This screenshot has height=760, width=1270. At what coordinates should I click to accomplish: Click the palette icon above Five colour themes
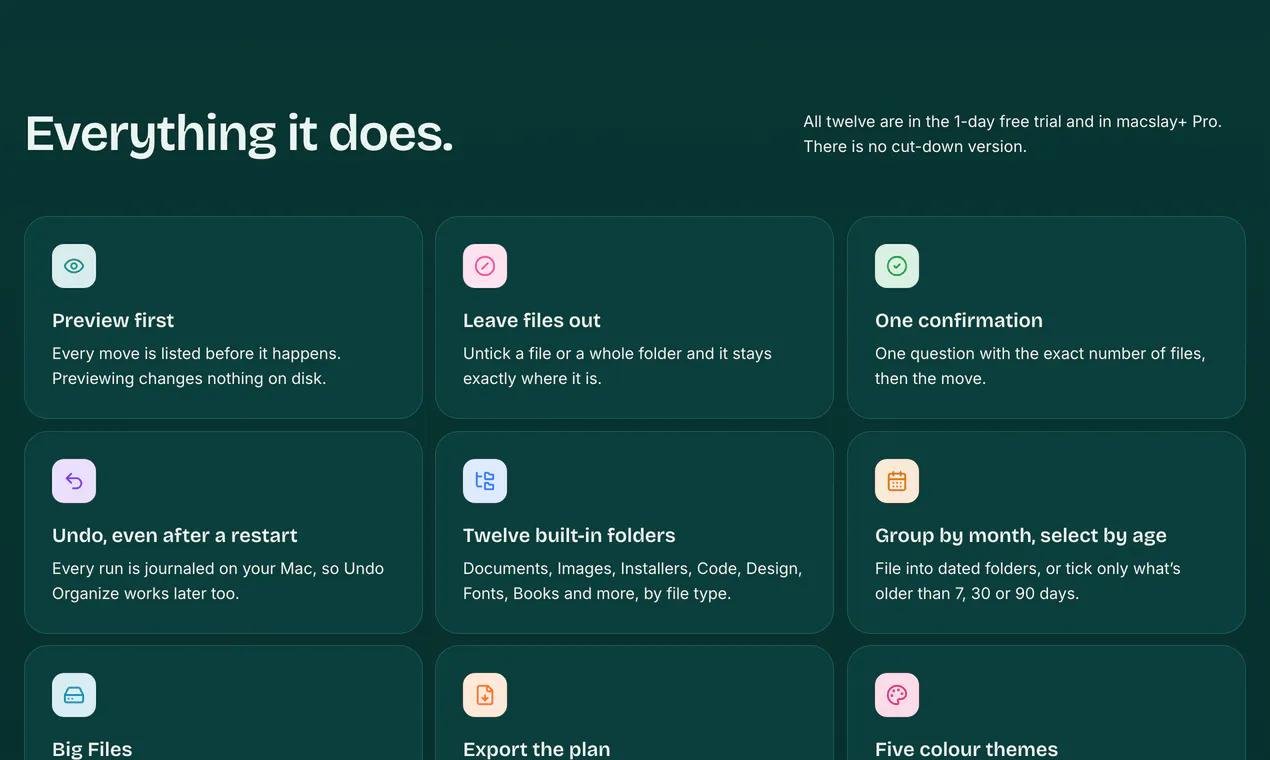[897, 695]
